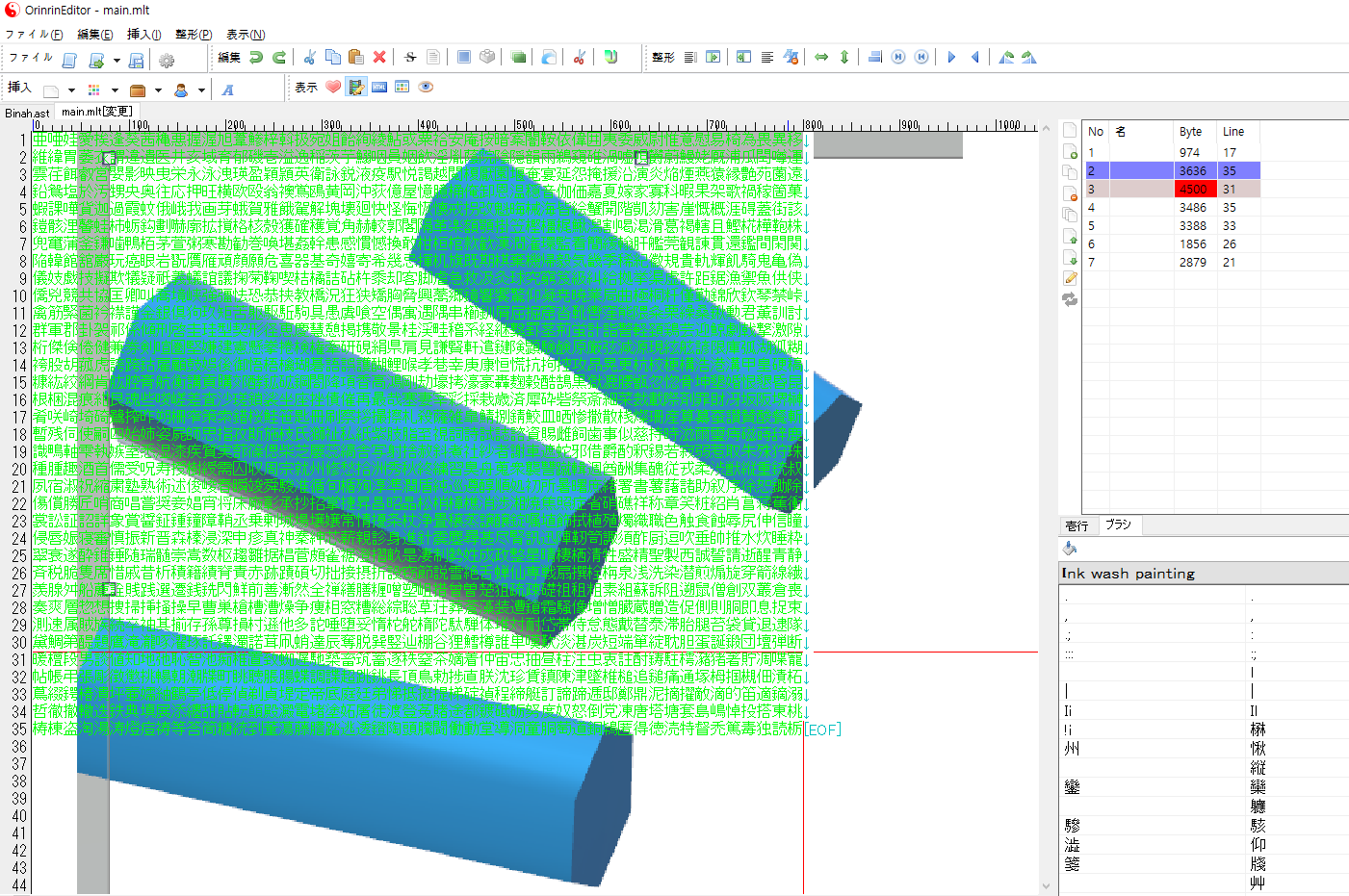Switch to the Binah.ast tab
The height and width of the screenshot is (896, 1349).
tap(27, 113)
